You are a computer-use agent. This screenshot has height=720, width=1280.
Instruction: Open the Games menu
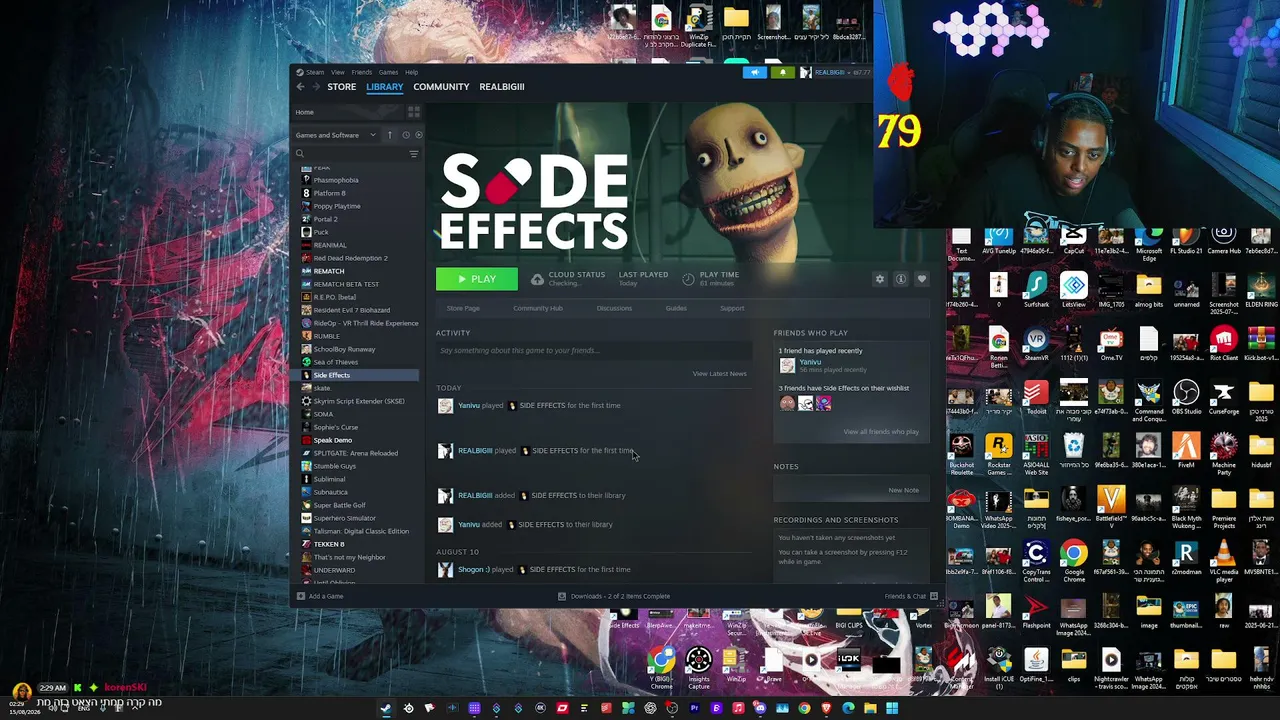click(x=388, y=72)
